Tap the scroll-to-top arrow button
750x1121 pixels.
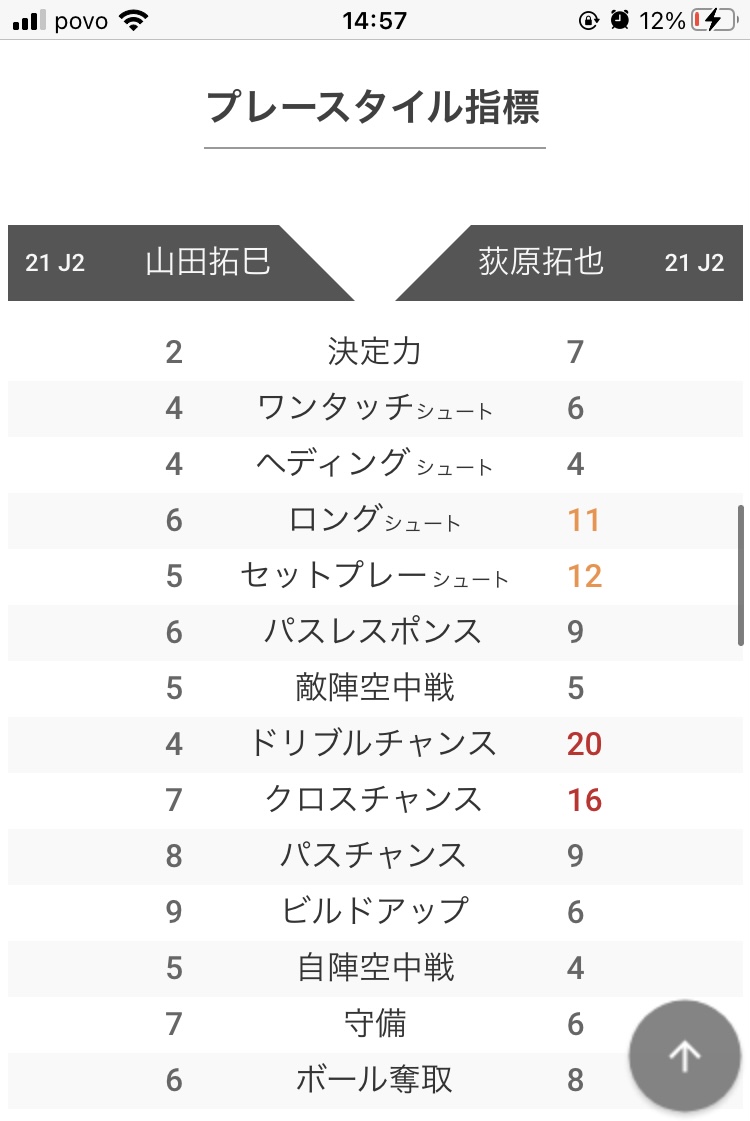pyautogui.click(x=685, y=1056)
